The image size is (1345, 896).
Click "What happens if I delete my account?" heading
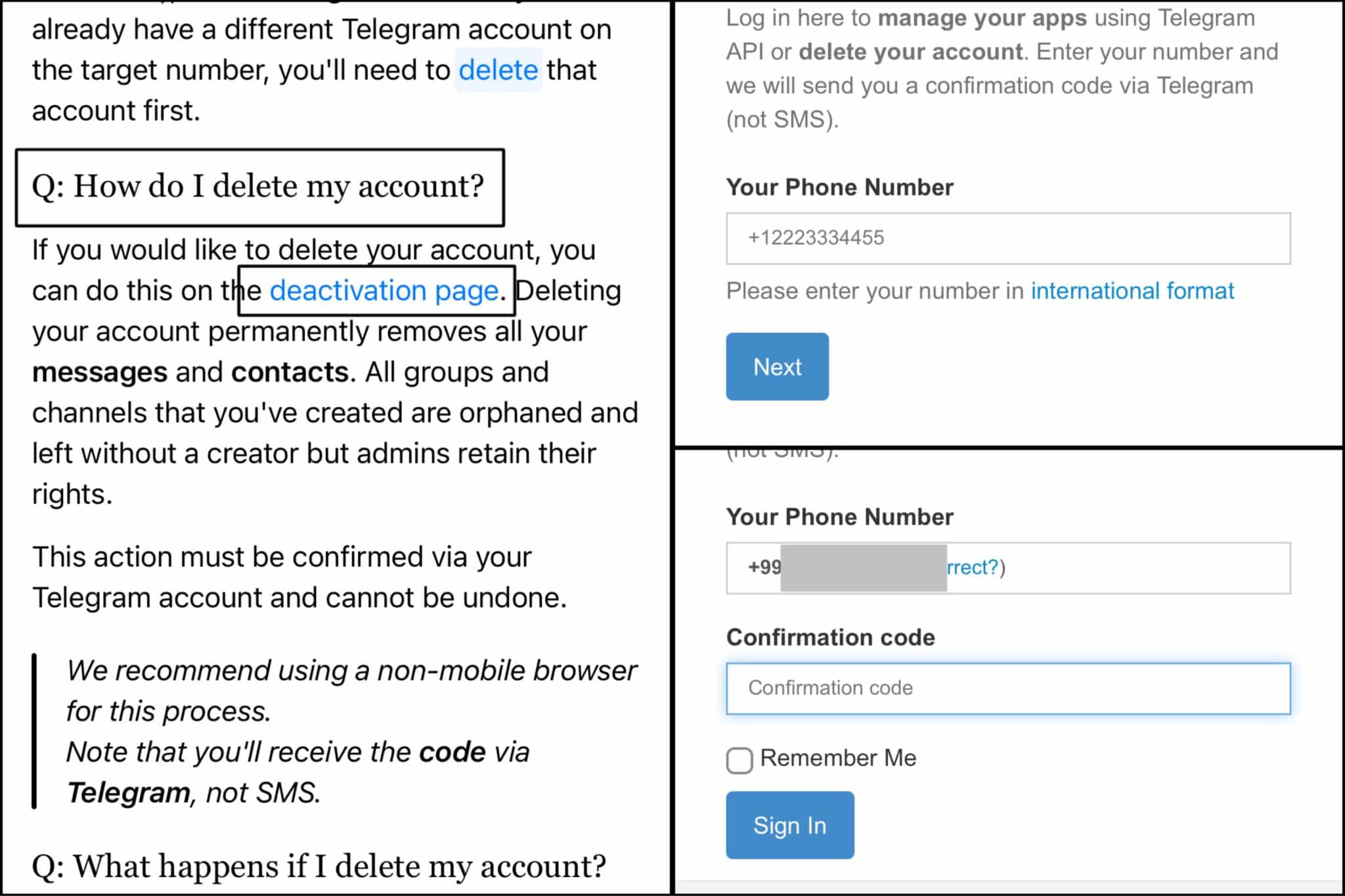click(x=319, y=866)
